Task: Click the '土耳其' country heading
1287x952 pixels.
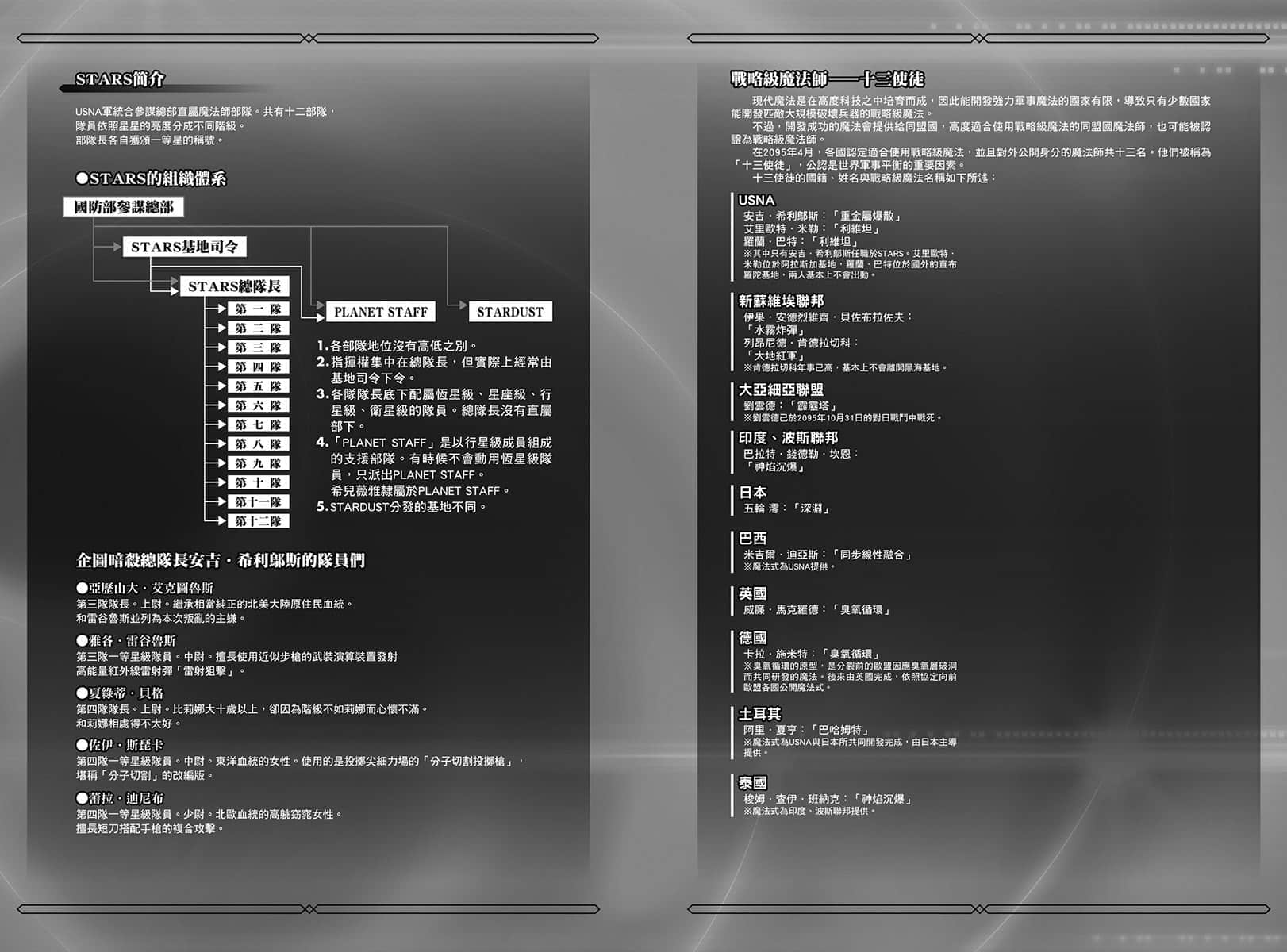Action: pos(760,713)
